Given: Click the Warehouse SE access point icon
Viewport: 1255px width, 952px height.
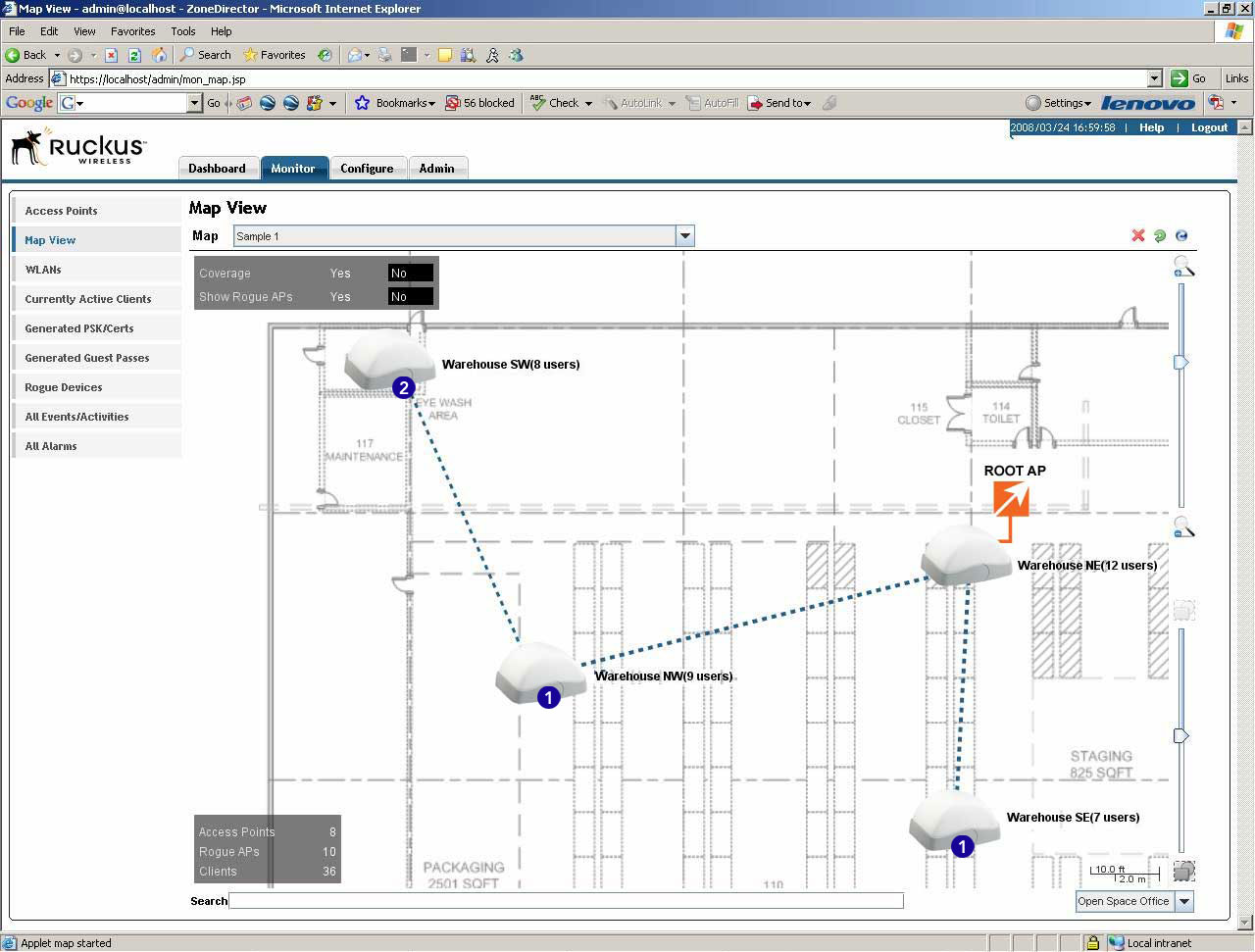Looking at the screenshot, I should (954, 822).
